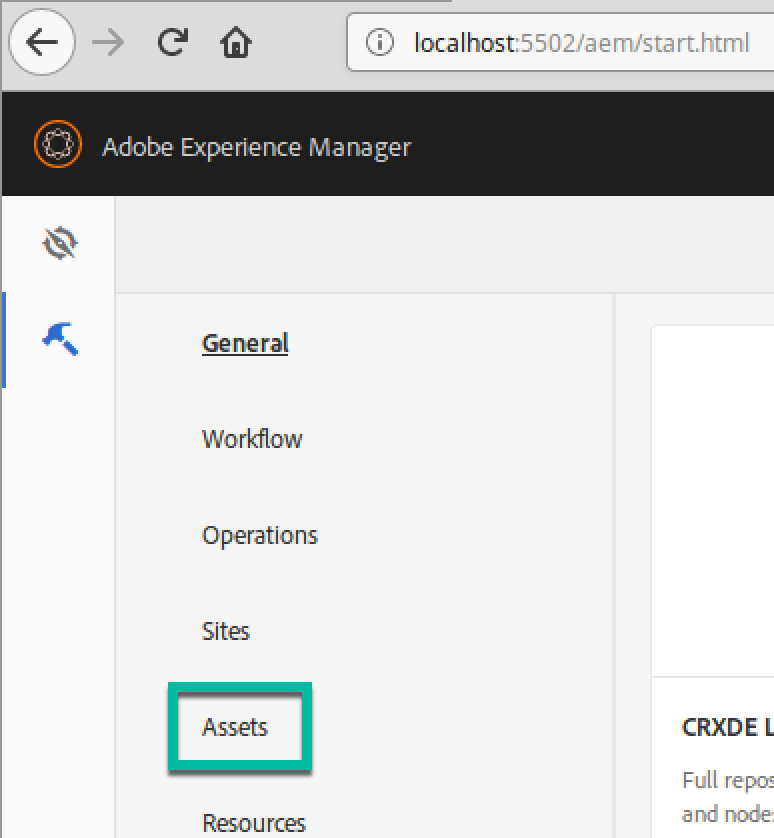Open the CRXDE Lite card title
Screen dimensions: 774x838
pos(727,727)
